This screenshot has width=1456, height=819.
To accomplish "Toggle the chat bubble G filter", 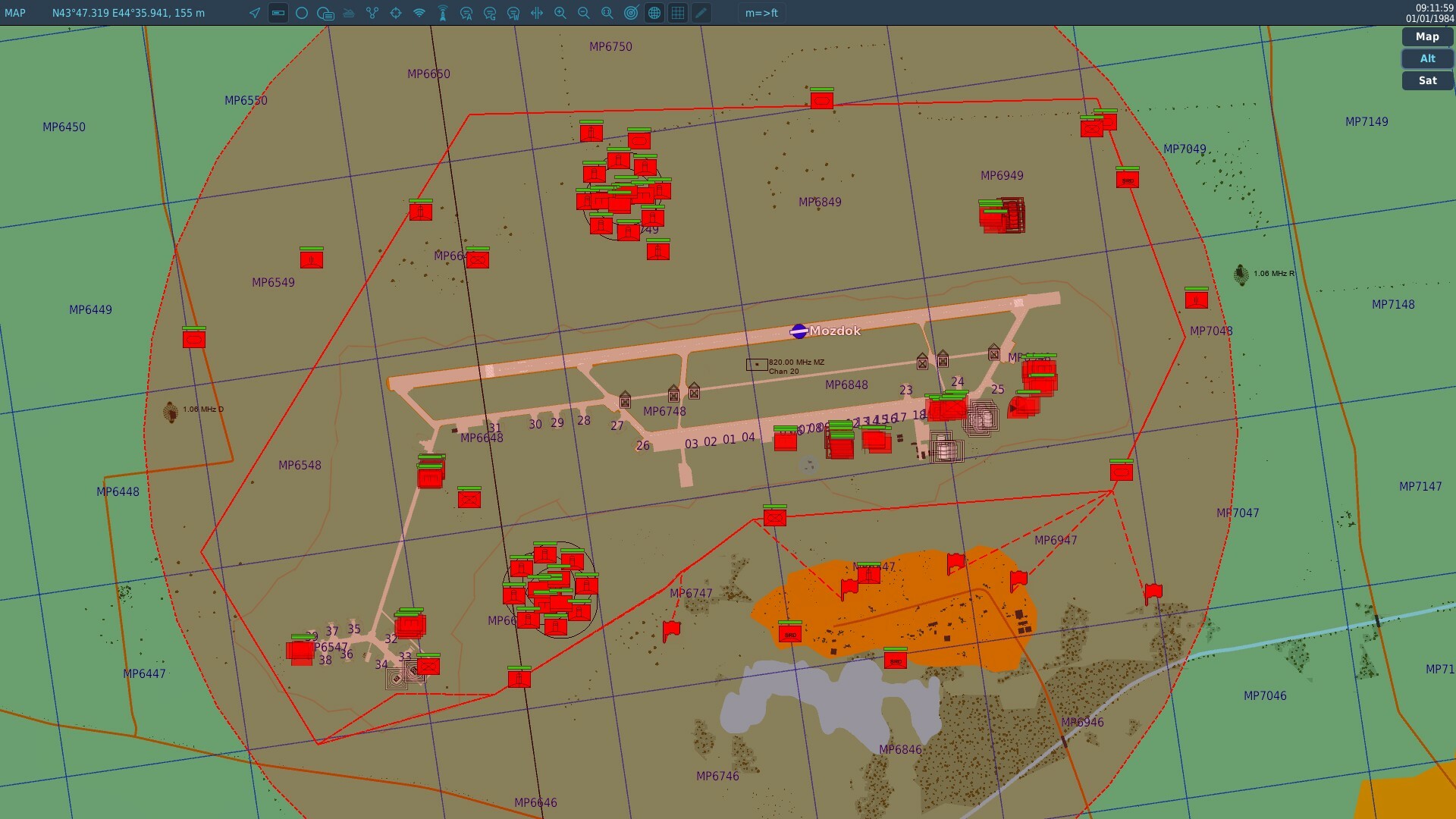I will click(x=490, y=13).
